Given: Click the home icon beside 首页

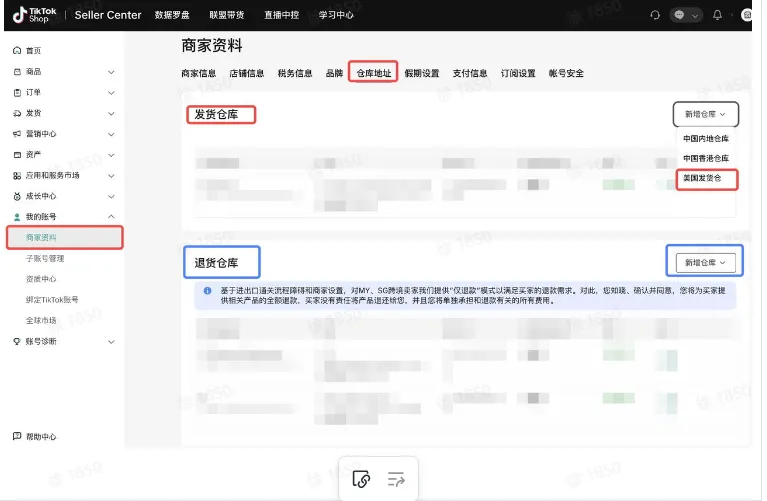Looking at the screenshot, I should click(x=17, y=50).
